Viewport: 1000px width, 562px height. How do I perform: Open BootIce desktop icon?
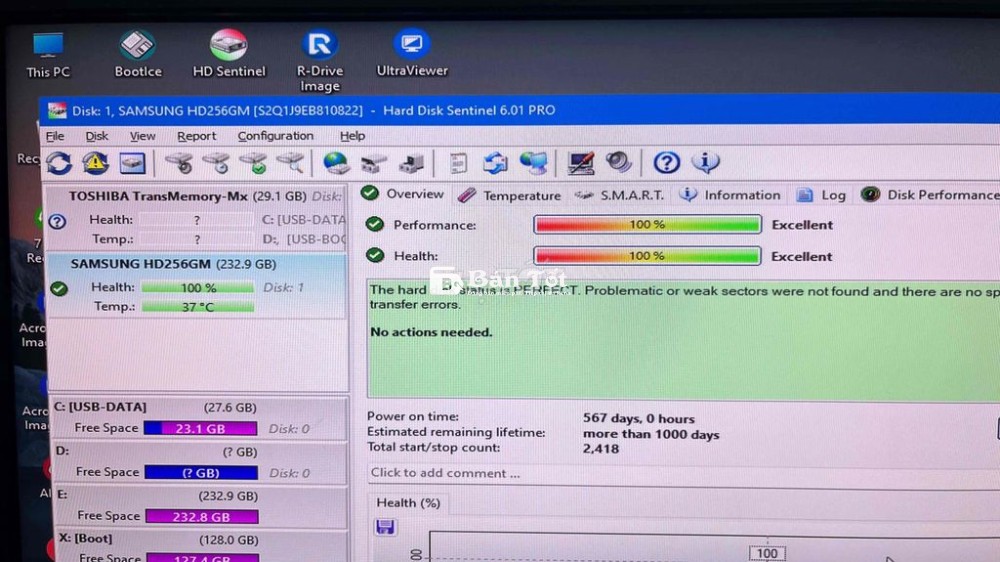point(138,54)
